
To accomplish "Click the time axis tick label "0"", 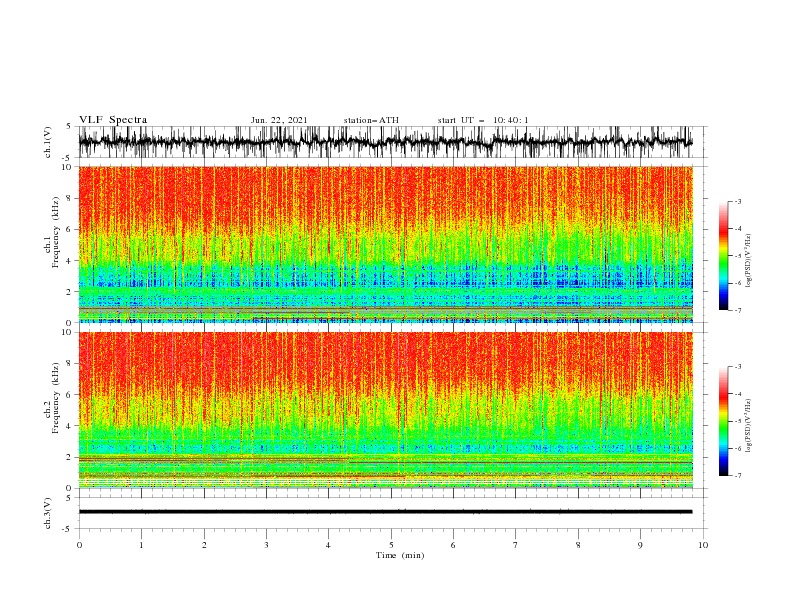I will click(x=79, y=545).
